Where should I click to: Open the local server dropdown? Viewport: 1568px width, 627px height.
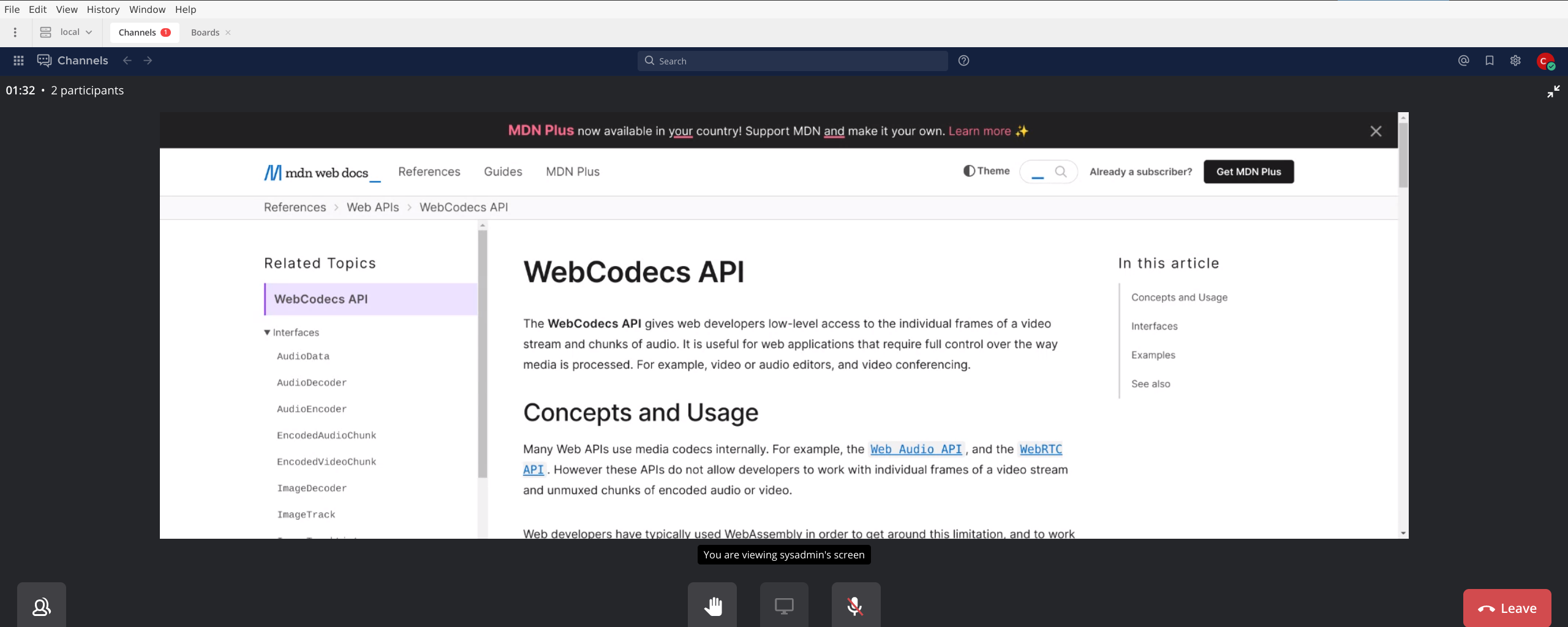tap(67, 32)
